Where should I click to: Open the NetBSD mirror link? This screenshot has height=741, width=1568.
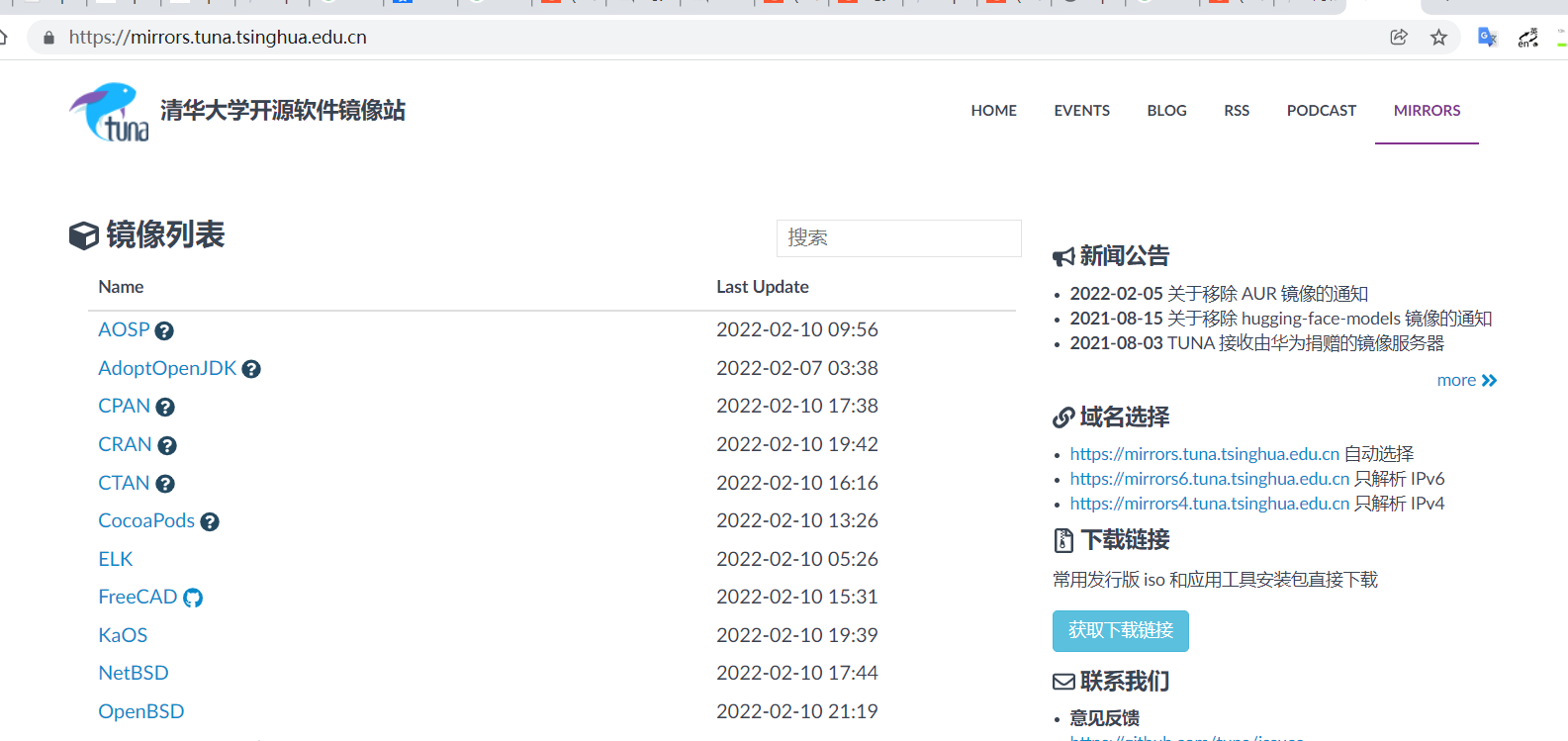(134, 673)
